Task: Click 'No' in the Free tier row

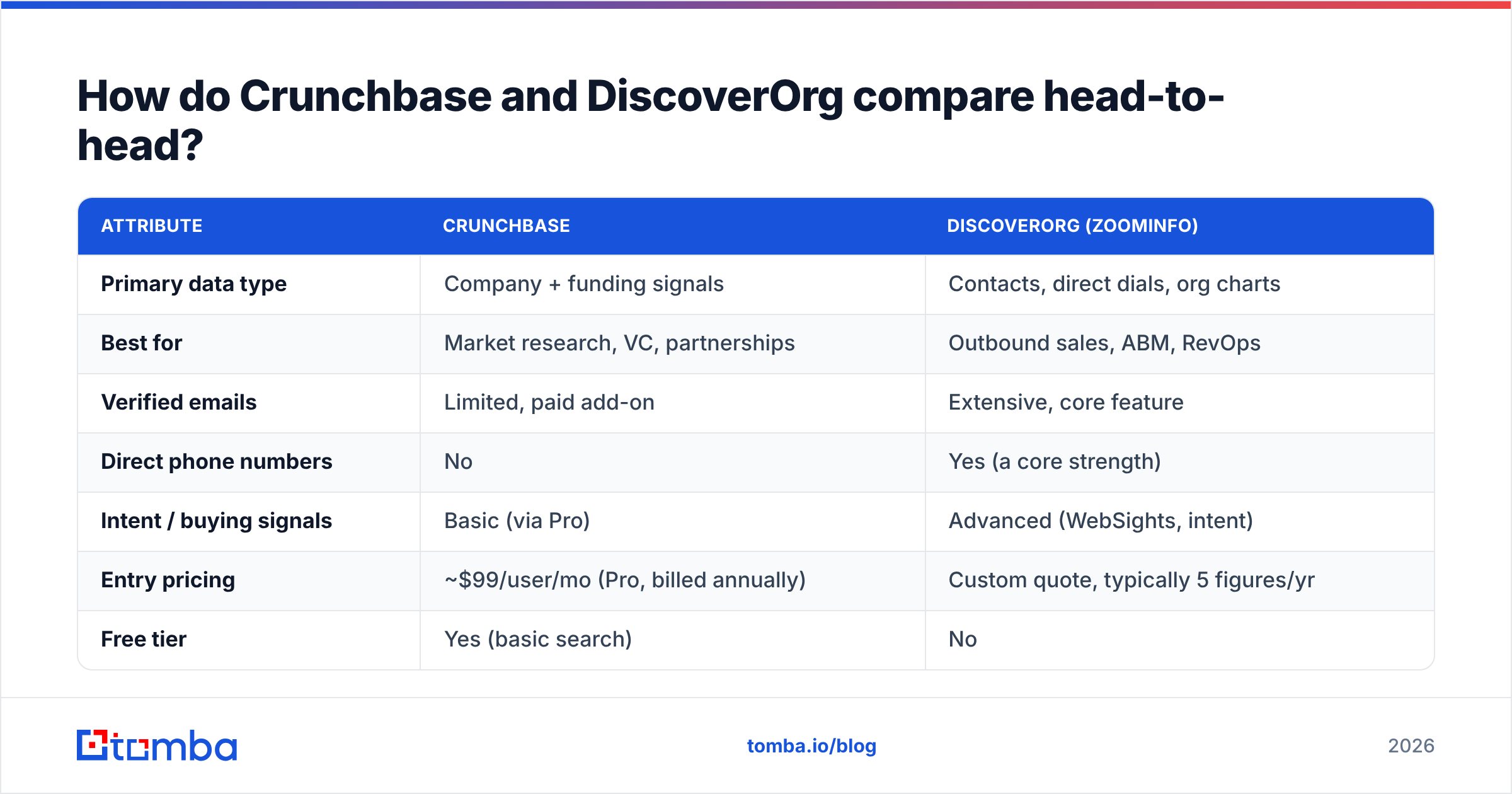Action: [963, 640]
